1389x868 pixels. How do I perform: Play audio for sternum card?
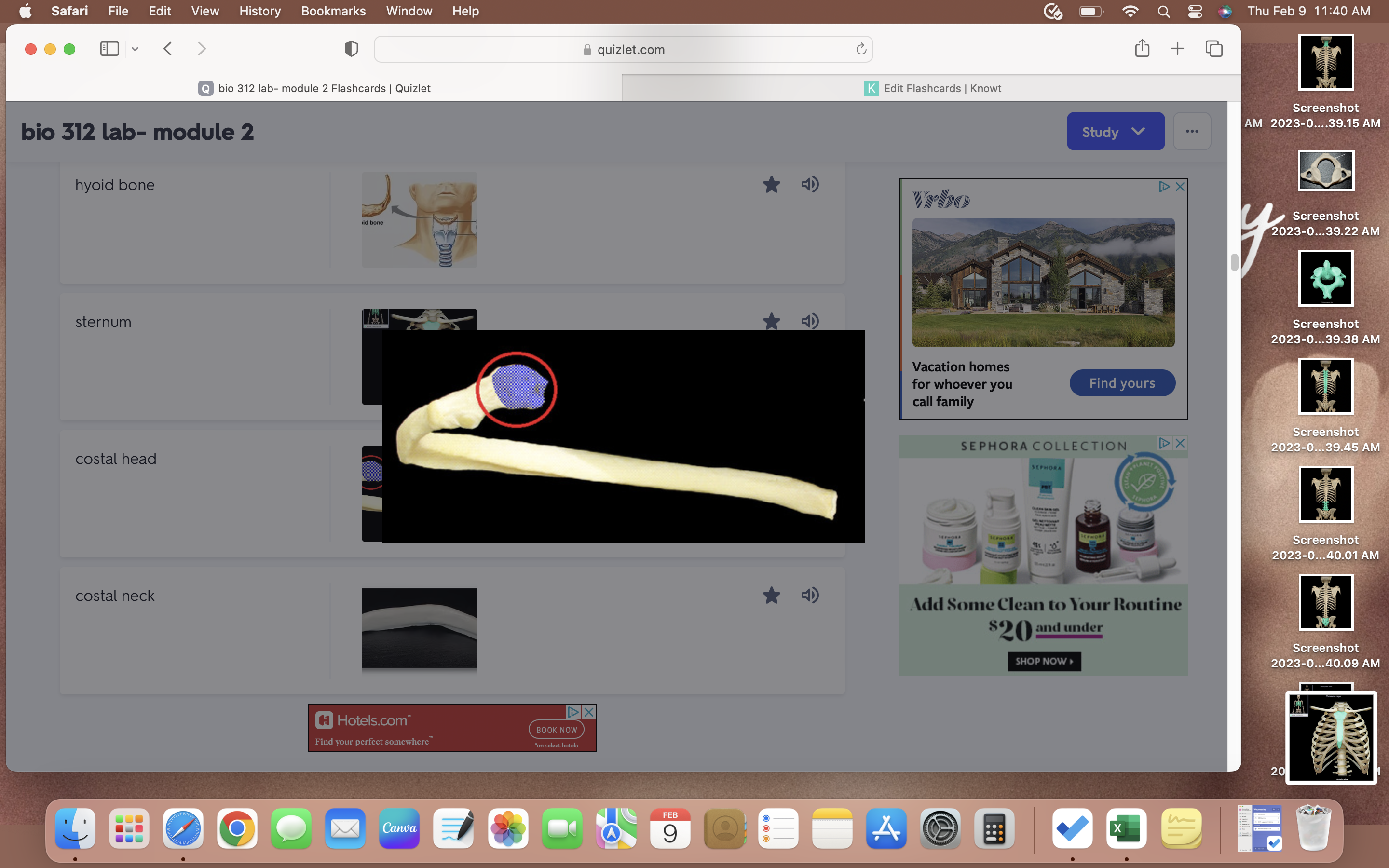click(x=810, y=321)
